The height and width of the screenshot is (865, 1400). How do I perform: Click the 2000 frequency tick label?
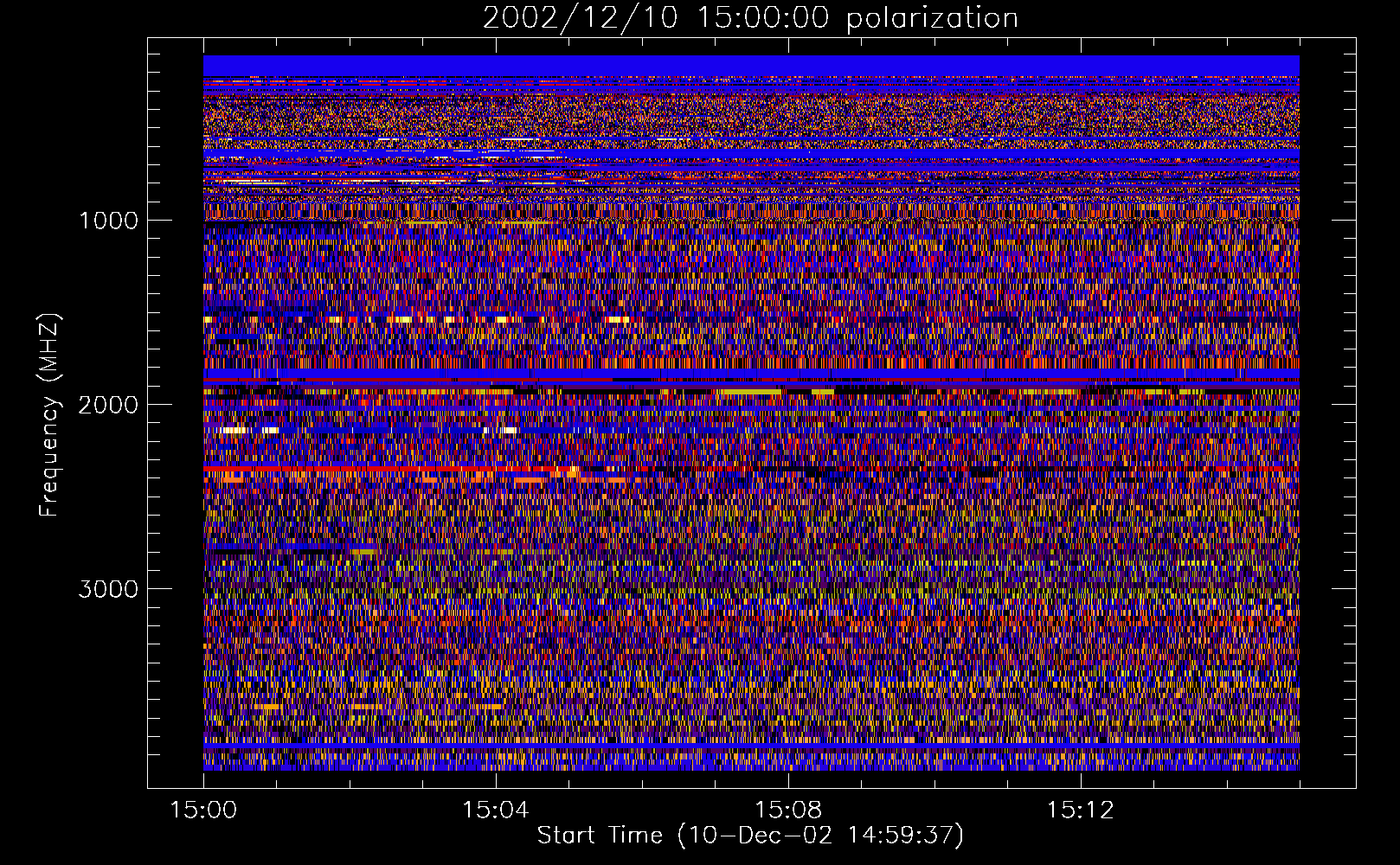[108, 405]
